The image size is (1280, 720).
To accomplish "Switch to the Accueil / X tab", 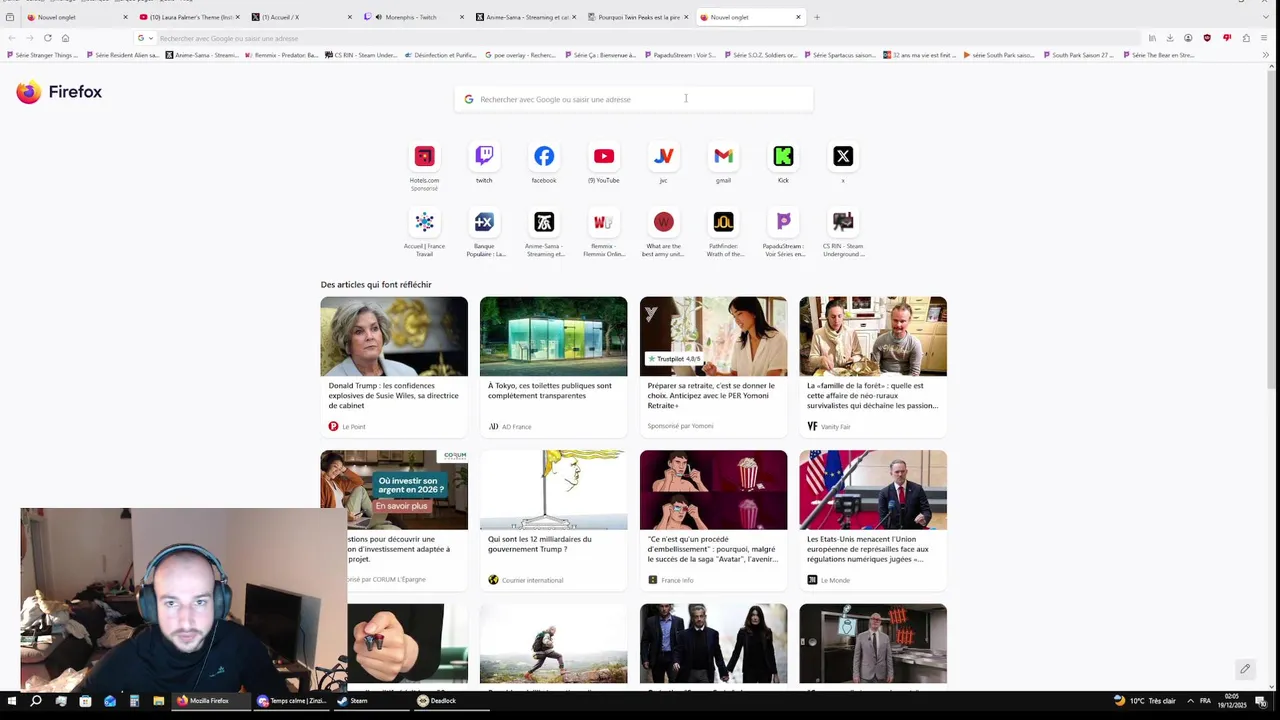I will click(x=302, y=17).
